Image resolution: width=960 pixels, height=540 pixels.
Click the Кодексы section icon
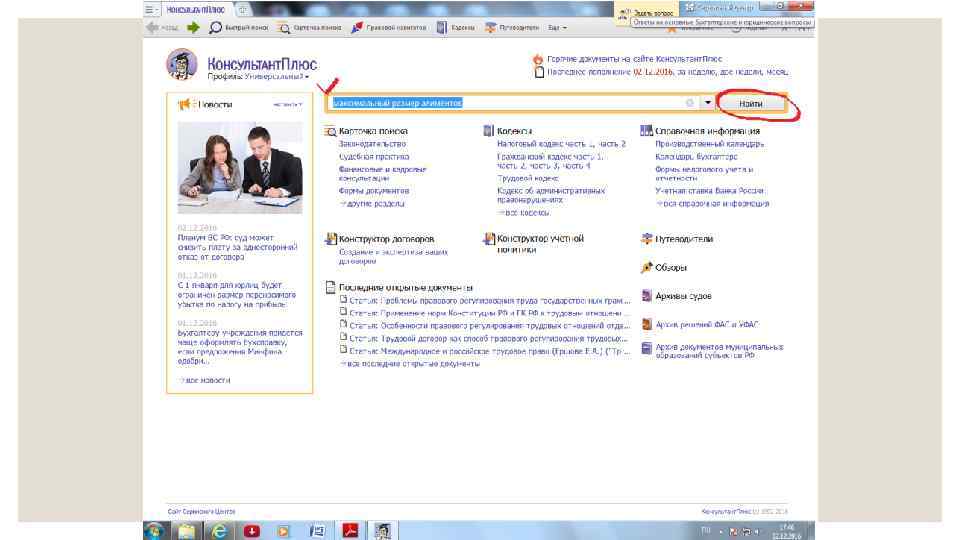click(x=488, y=130)
